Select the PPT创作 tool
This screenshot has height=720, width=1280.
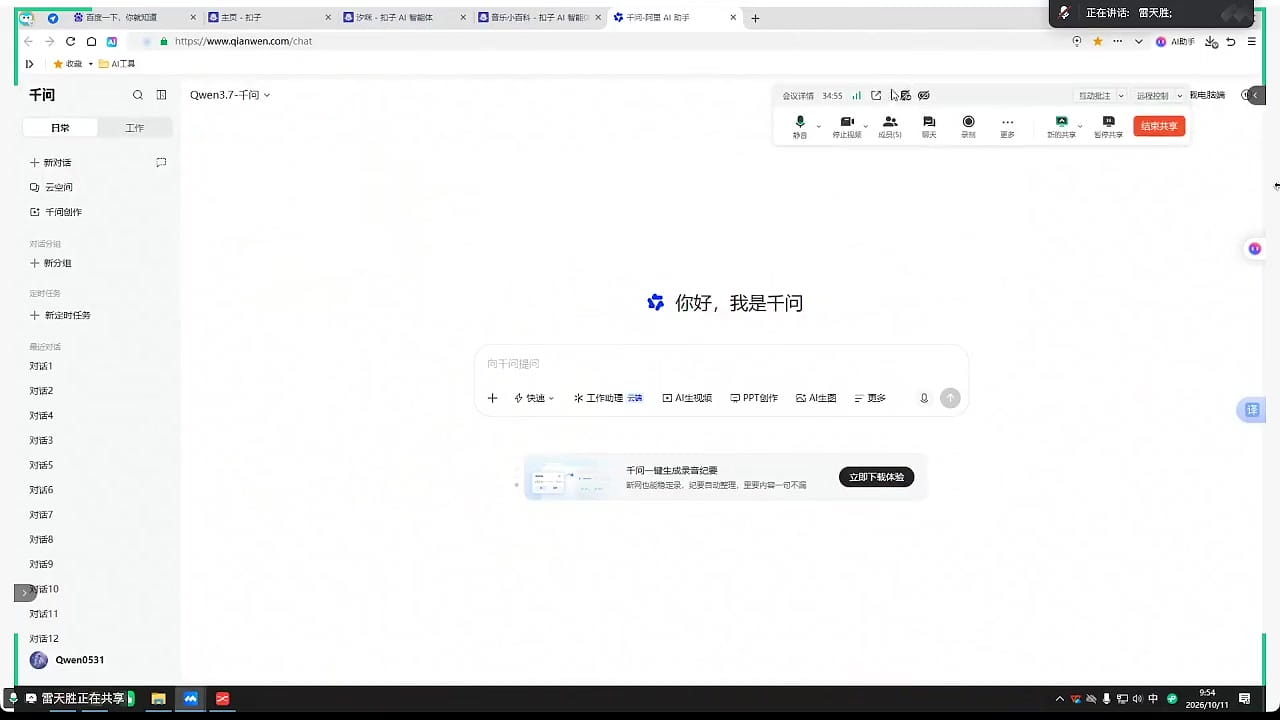coord(754,398)
